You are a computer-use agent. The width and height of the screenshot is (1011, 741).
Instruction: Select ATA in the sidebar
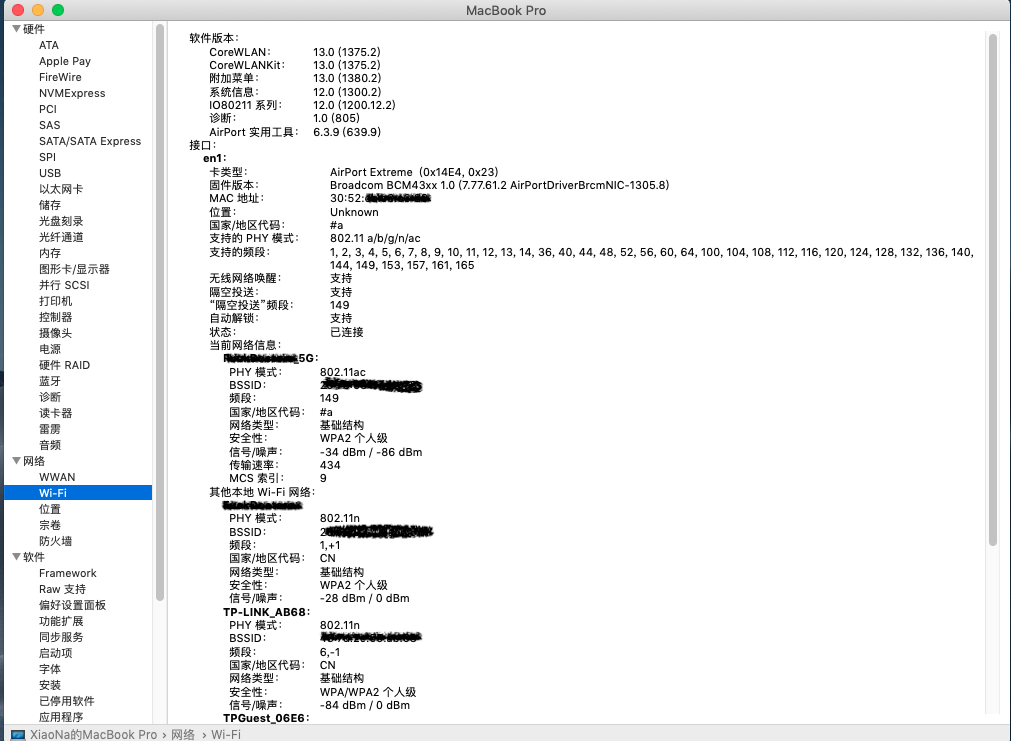49,45
